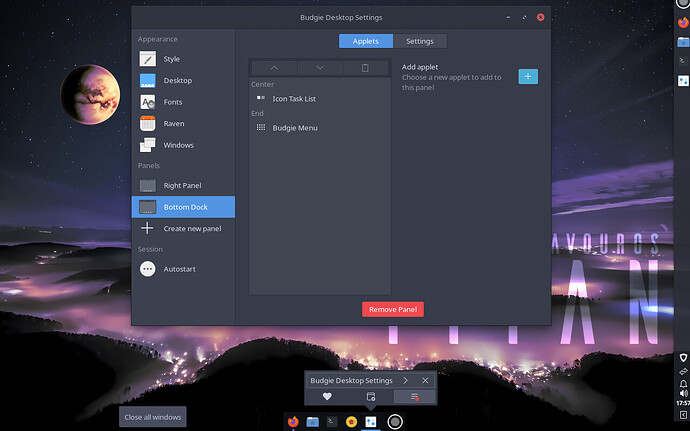The height and width of the screenshot is (431, 690).
Task: Delete selected applet with trash icon
Action: pos(365,68)
